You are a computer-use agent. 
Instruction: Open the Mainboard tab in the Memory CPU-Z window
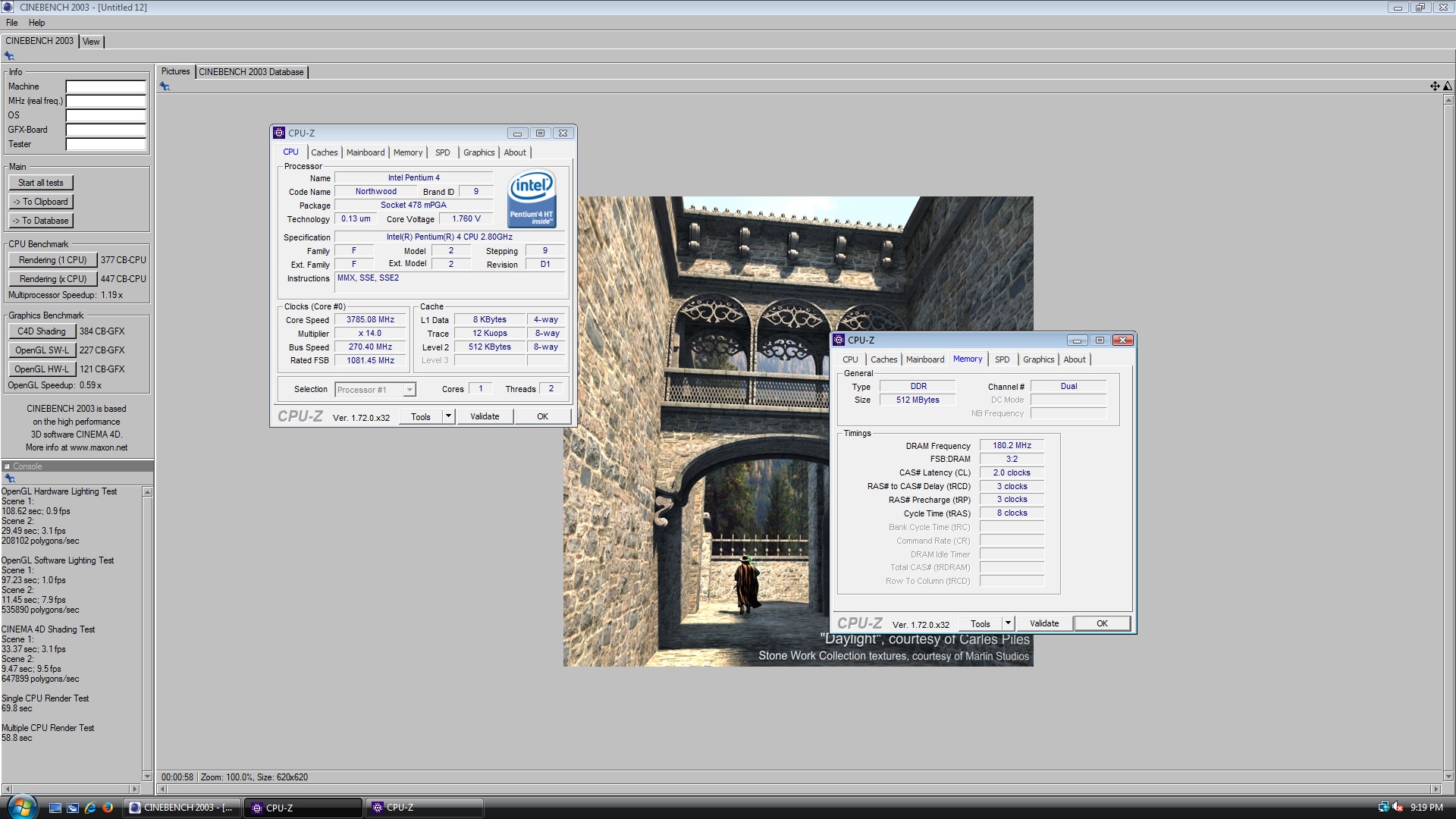click(925, 359)
